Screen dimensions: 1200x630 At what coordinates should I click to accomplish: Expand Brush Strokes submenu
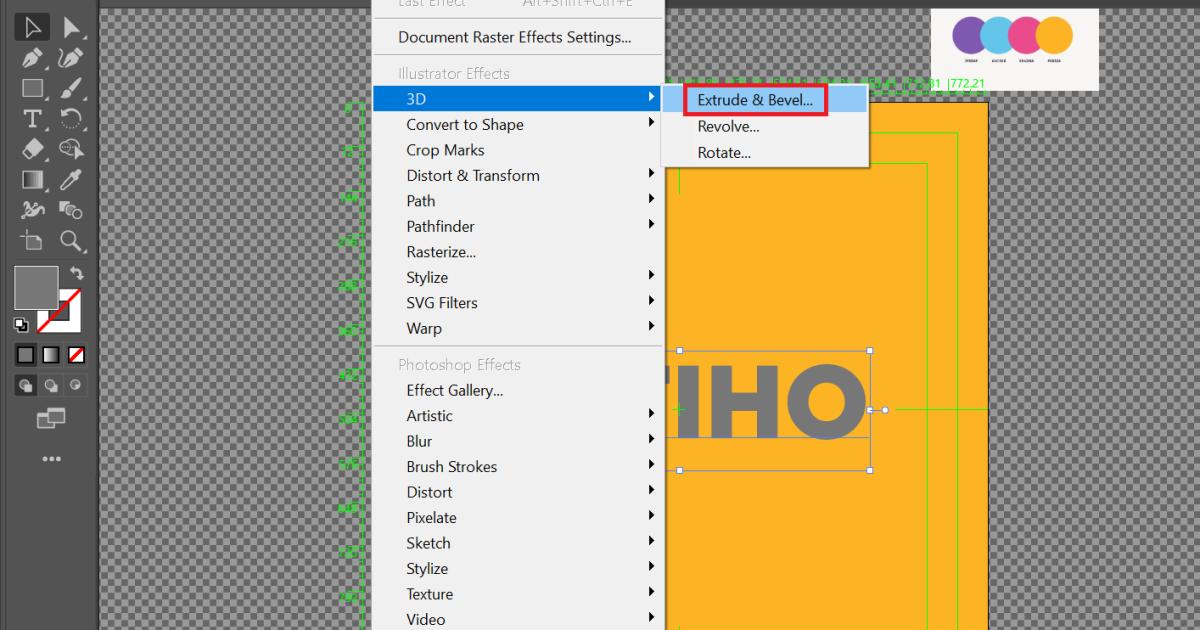point(517,467)
